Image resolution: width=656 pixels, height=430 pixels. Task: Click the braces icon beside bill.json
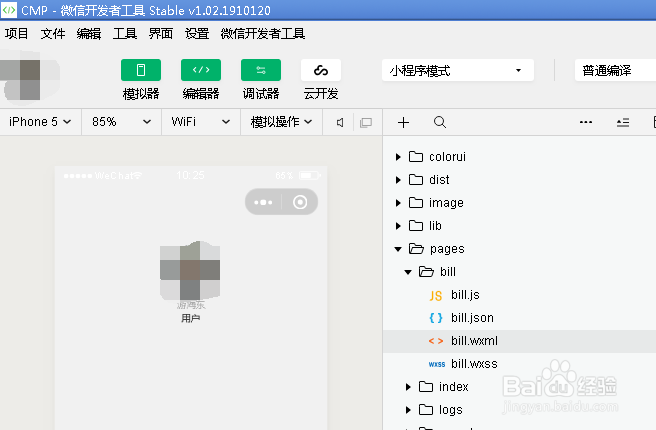click(x=436, y=318)
